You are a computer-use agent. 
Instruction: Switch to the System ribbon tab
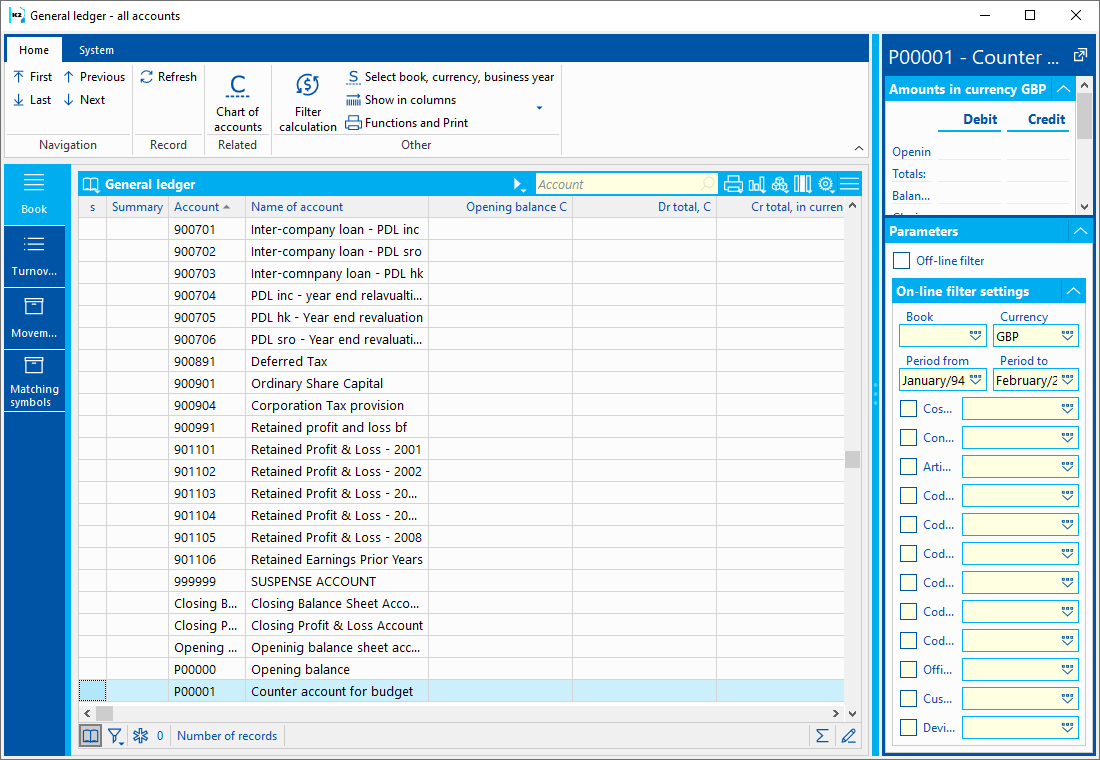[x=97, y=50]
